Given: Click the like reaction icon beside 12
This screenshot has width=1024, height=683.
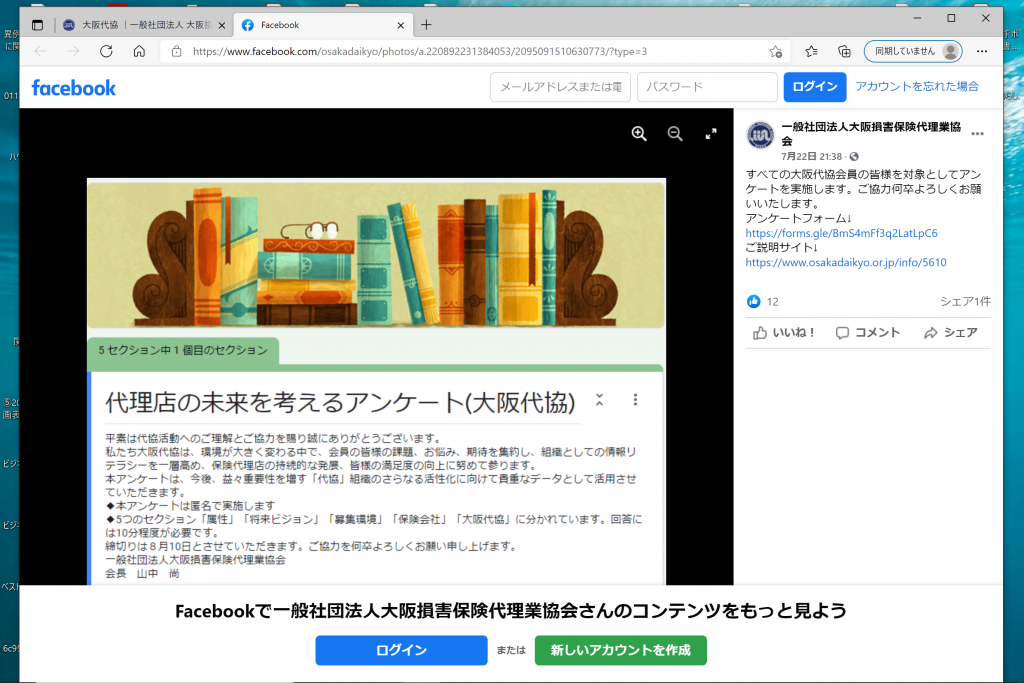Looking at the screenshot, I should pos(754,301).
